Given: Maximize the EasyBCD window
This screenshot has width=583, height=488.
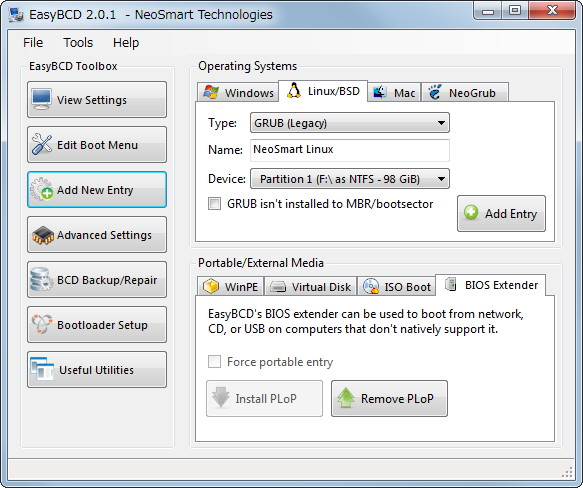Looking at the screenshot, I should click(x=515, y=10).
